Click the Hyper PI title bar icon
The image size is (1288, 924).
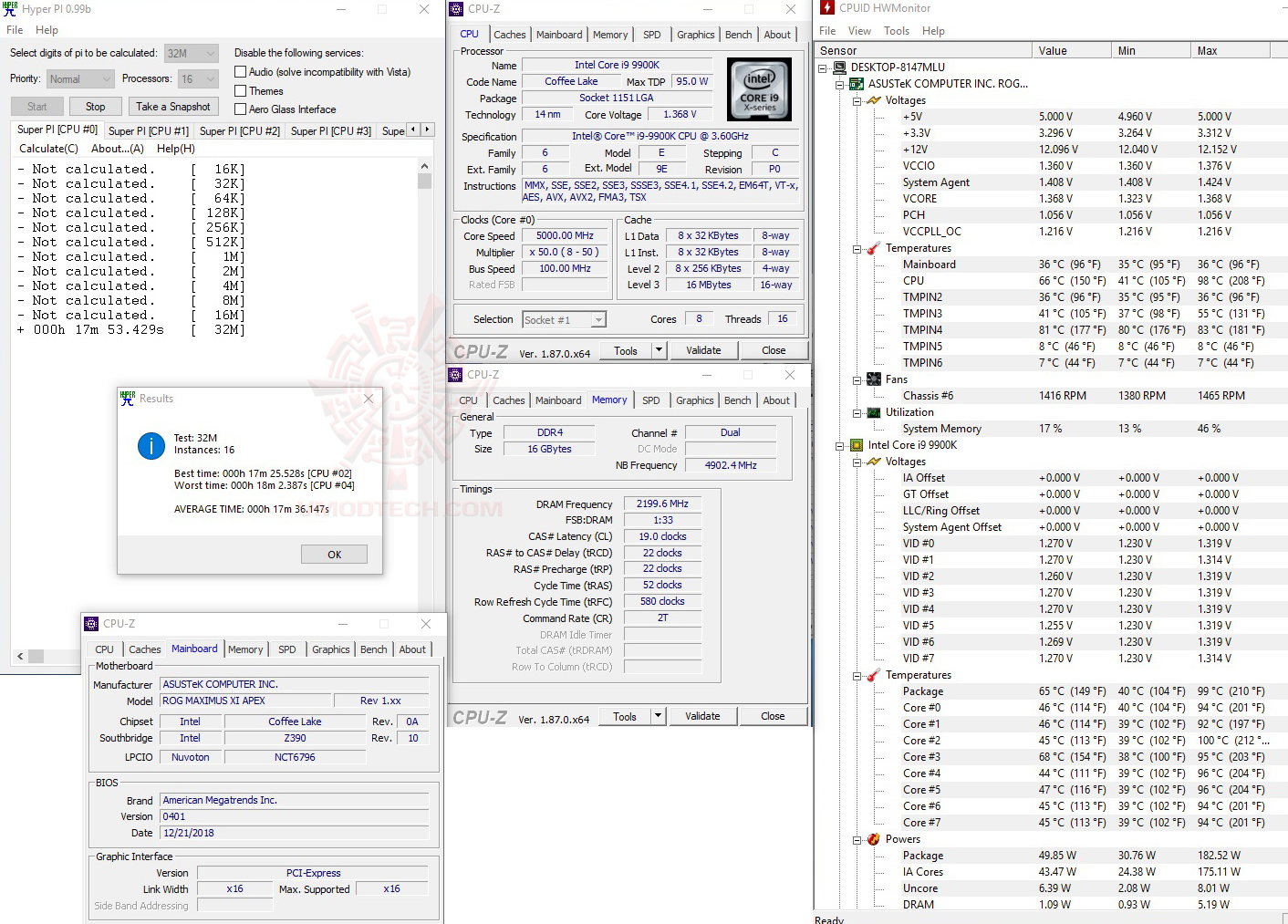(10, 9)
